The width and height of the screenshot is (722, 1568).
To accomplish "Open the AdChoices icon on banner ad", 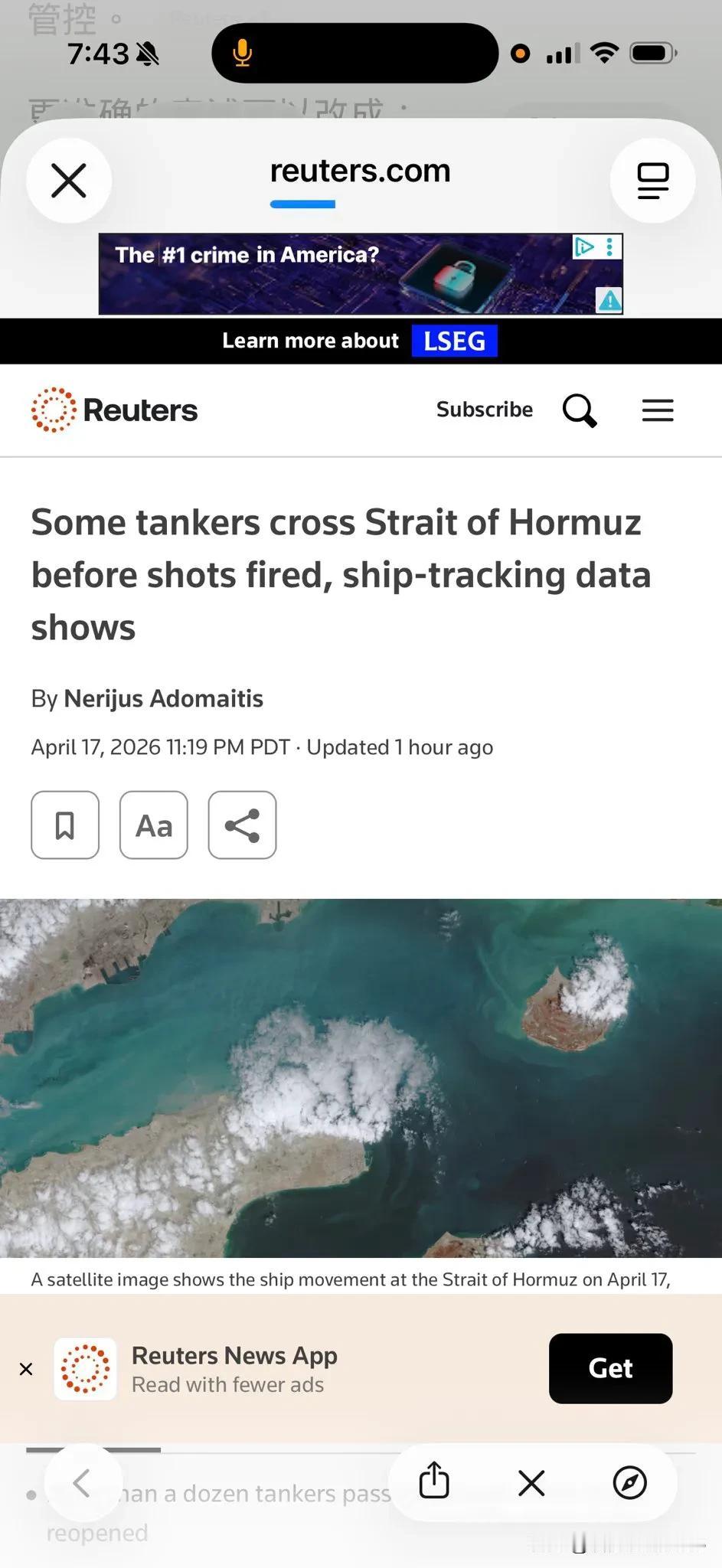I will [584, 247].
